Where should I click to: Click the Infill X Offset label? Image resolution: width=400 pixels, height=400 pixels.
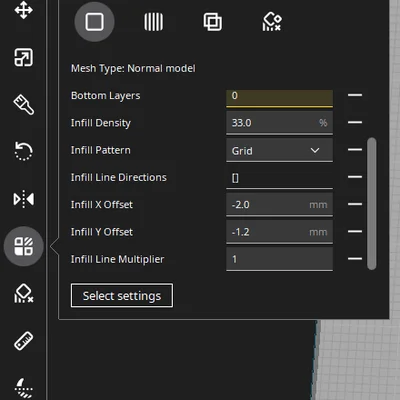pos(102,205)
